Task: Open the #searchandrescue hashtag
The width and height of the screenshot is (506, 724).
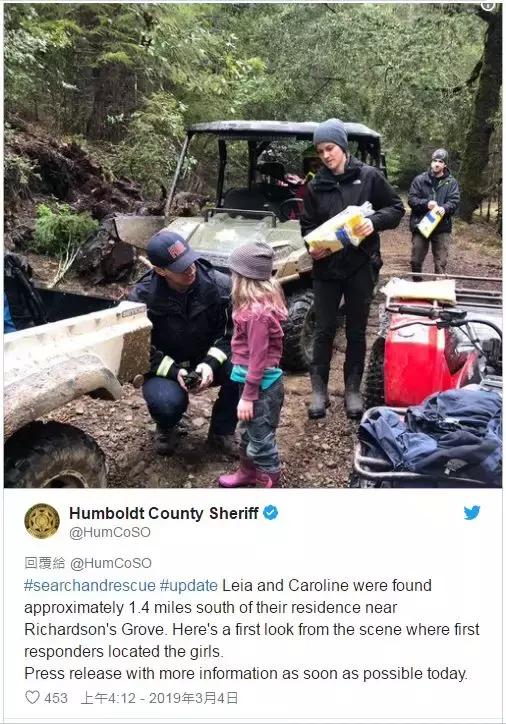Action: (x=90, y=585)
